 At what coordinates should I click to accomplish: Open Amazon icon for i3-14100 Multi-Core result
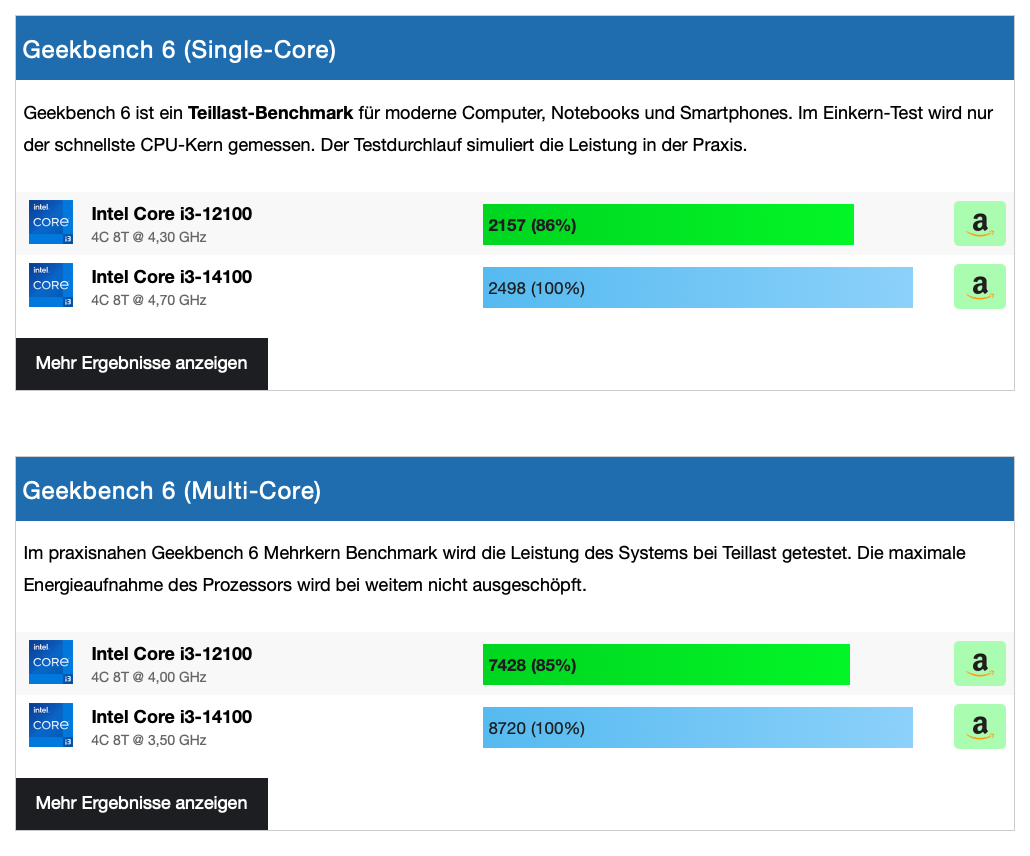click(979, 727)
